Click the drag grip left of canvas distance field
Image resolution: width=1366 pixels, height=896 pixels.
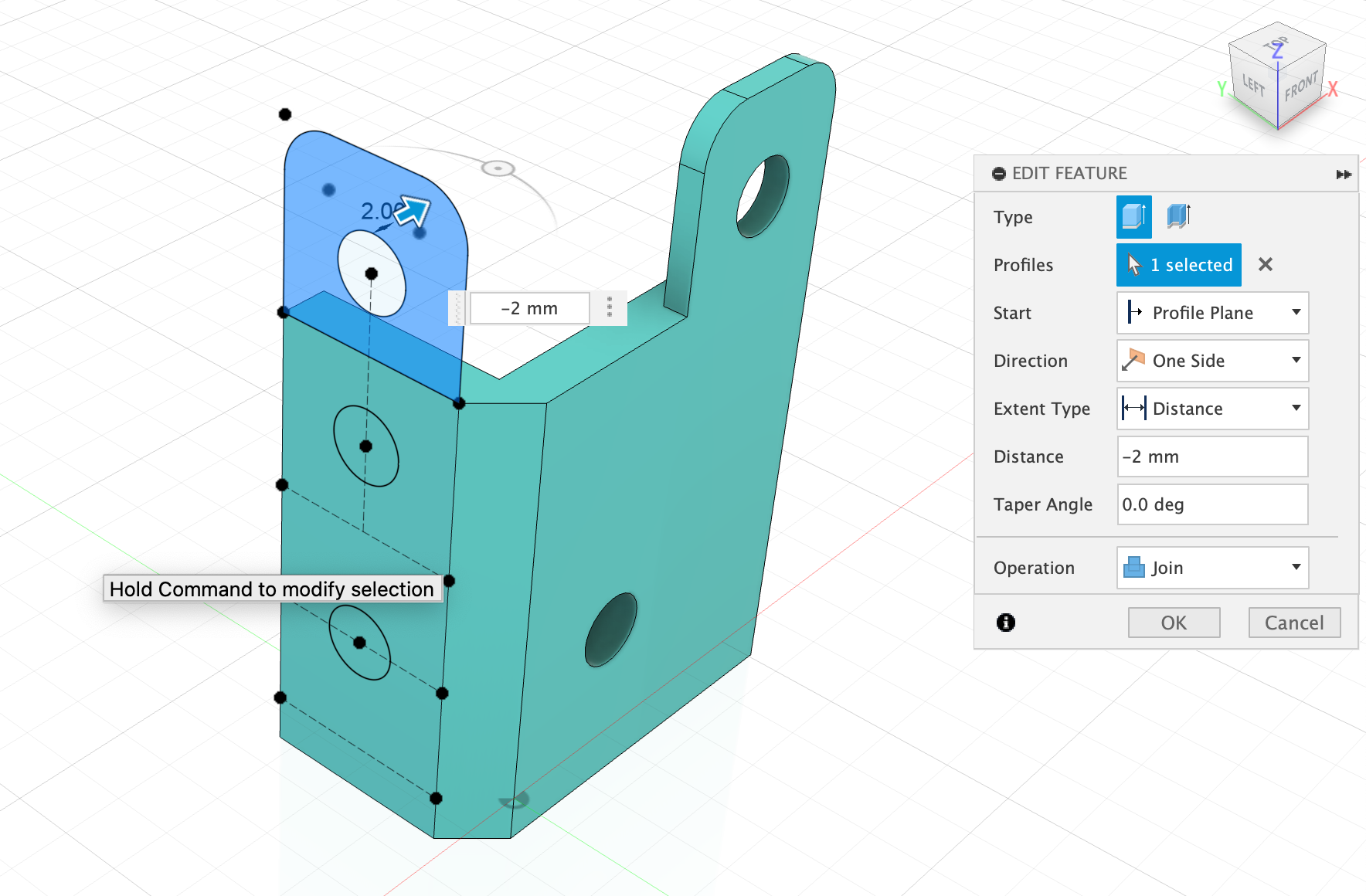click(x=457, y=308)
